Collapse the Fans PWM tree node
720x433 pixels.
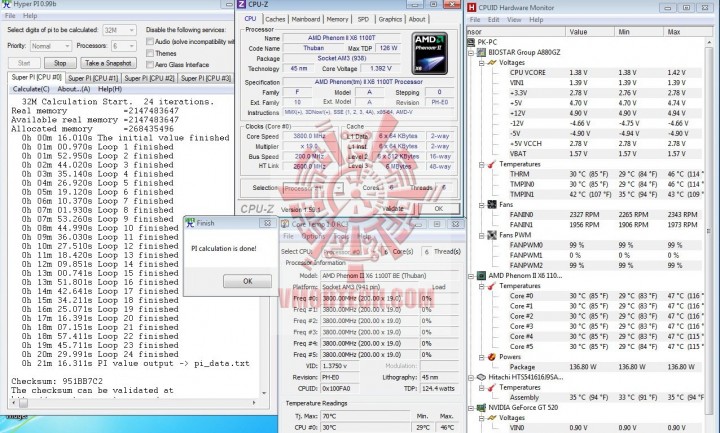[x=481, y=236]
